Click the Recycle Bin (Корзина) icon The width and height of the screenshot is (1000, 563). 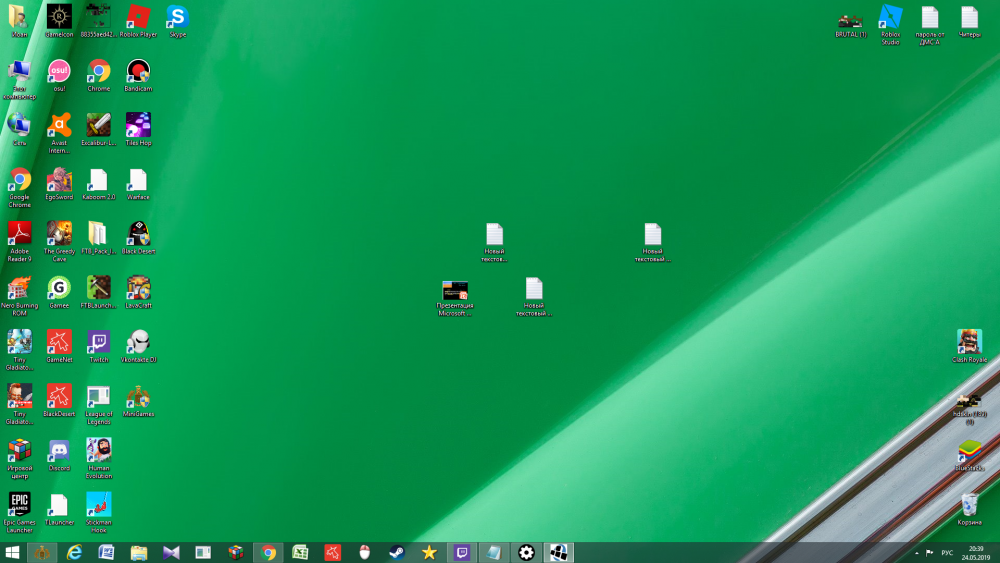pos(969,505)
